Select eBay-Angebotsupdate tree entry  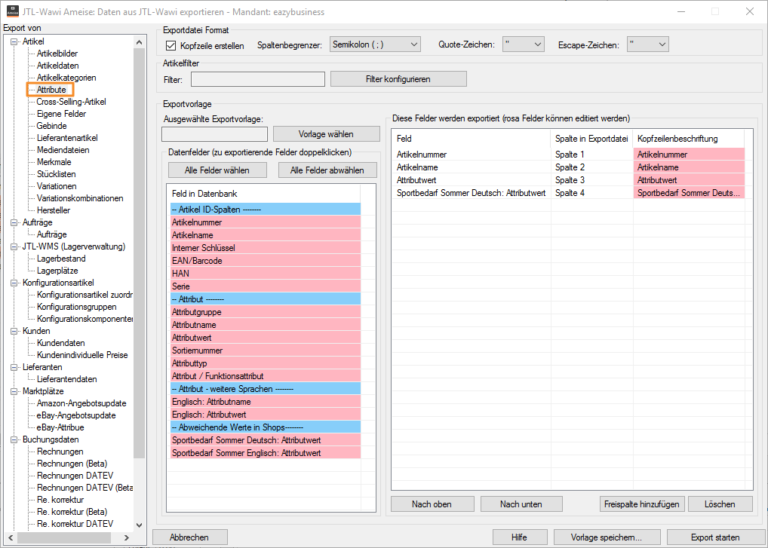pos(76,415)
